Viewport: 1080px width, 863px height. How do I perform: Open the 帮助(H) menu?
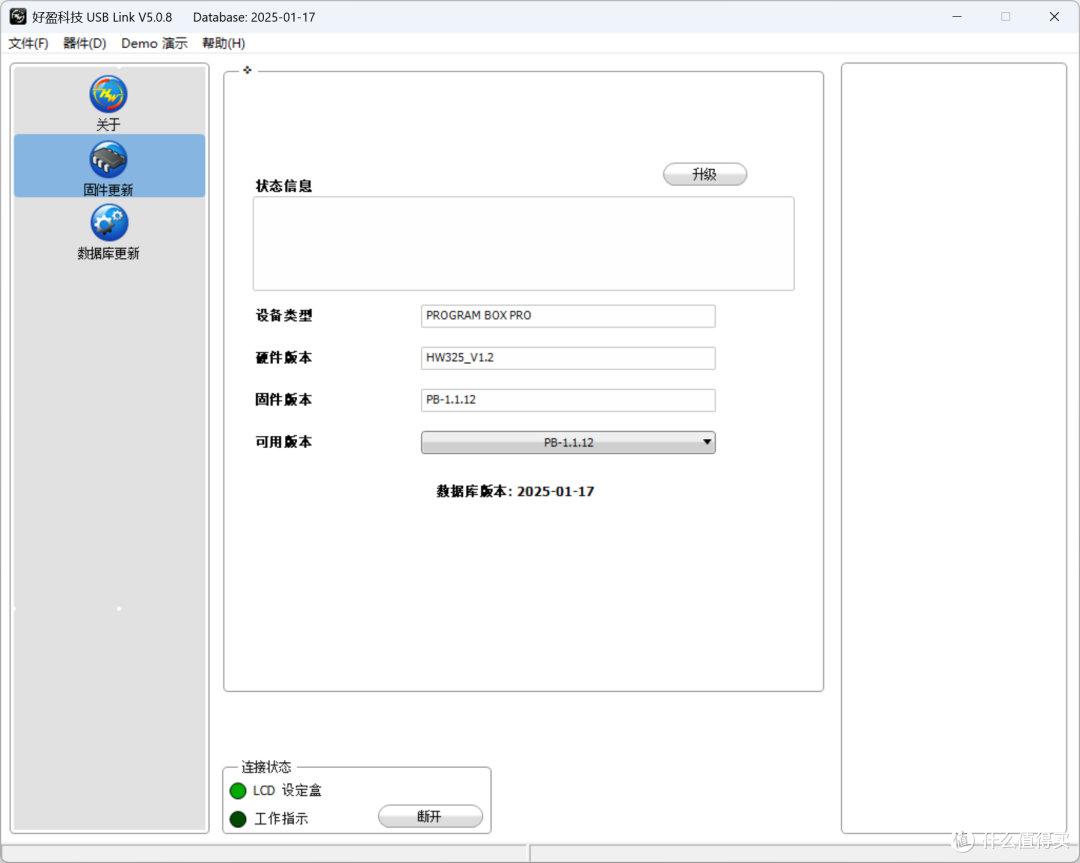[x=223, y=43]
